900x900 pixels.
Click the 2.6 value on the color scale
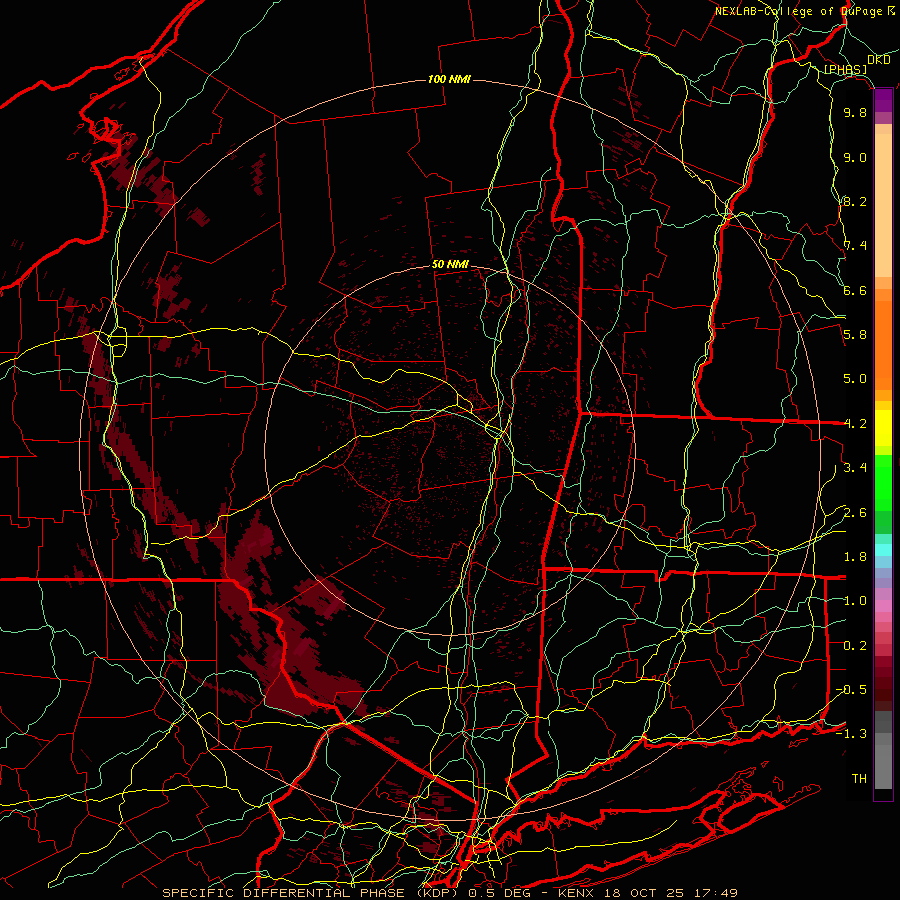click(855, 513)
